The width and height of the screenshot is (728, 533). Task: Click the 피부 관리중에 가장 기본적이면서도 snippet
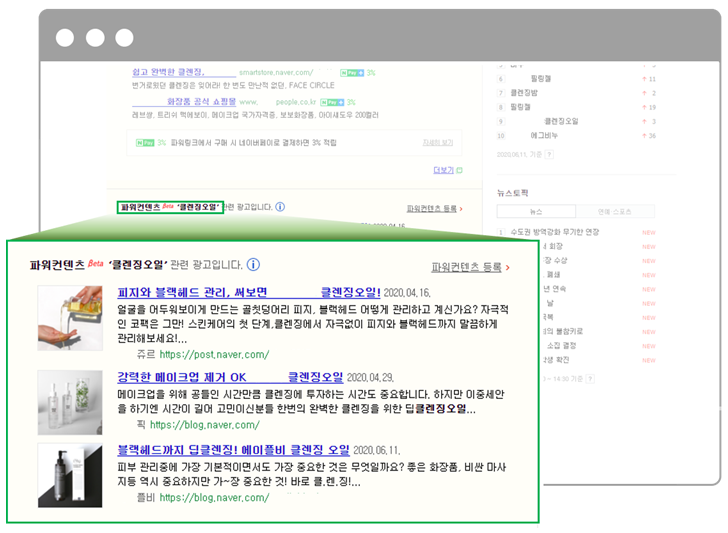[312, 474]
